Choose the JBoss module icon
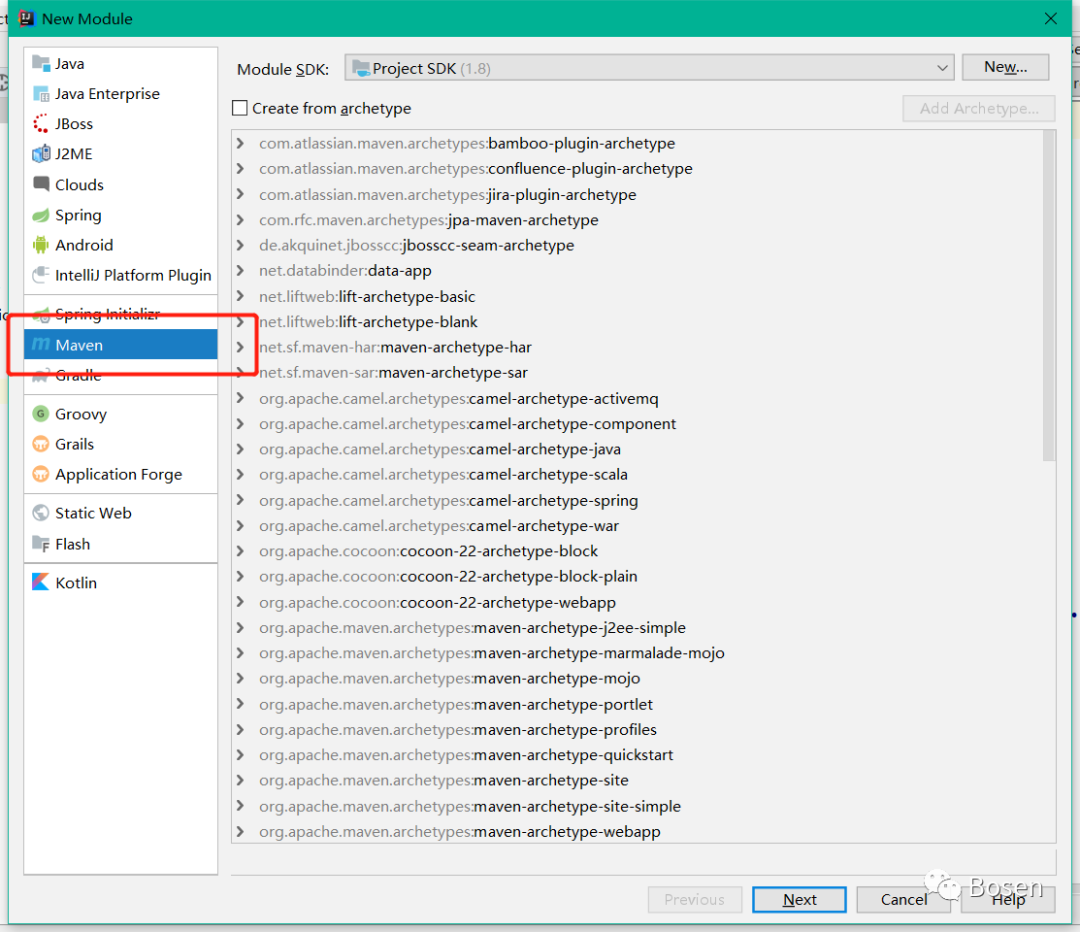 (x=41, y=124)
